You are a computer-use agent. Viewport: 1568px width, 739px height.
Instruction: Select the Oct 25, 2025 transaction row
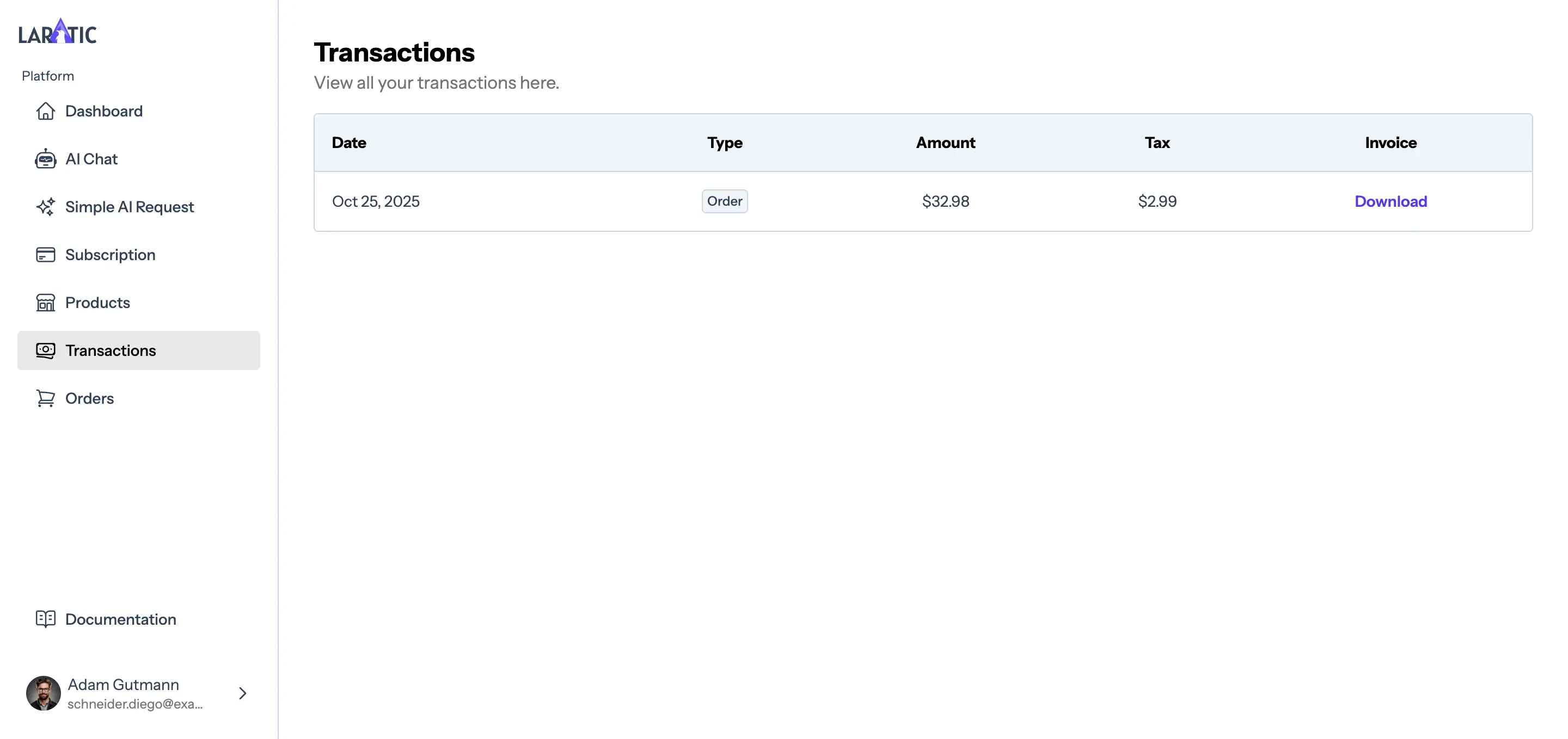point(731,201)
